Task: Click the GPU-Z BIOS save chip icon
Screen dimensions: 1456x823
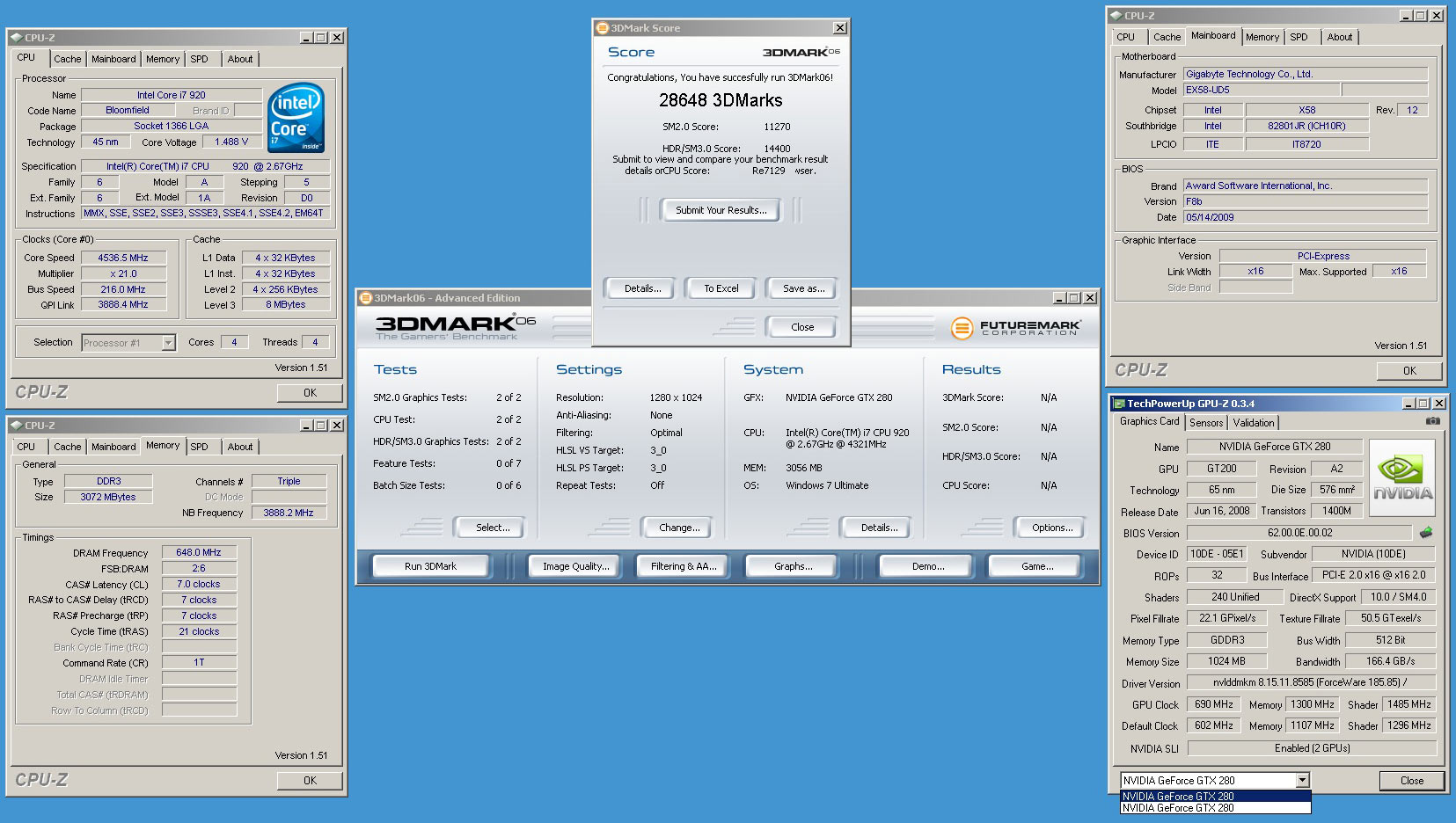Action: coord(1426,532)
